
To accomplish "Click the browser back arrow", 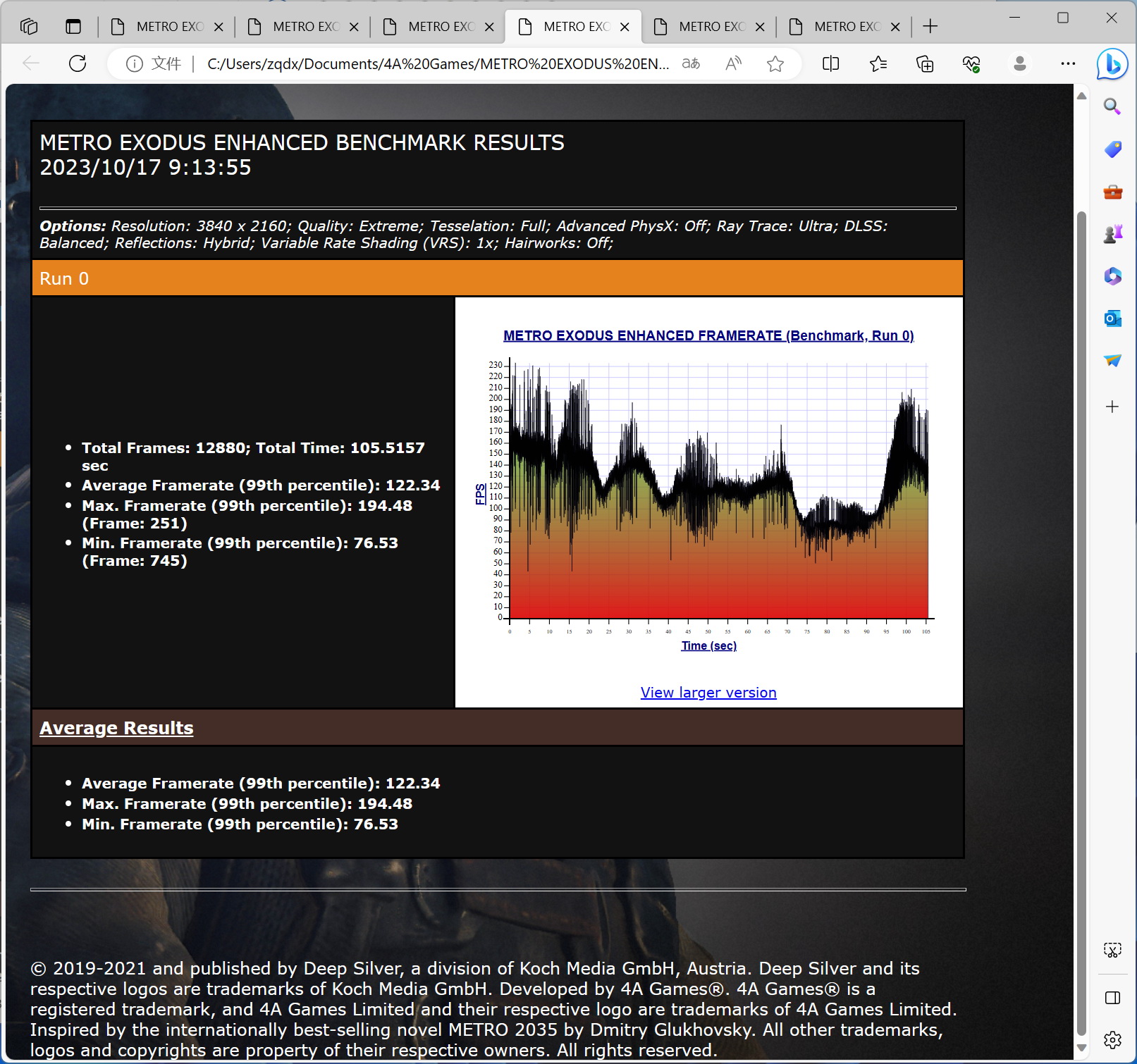I will [31, 63].
